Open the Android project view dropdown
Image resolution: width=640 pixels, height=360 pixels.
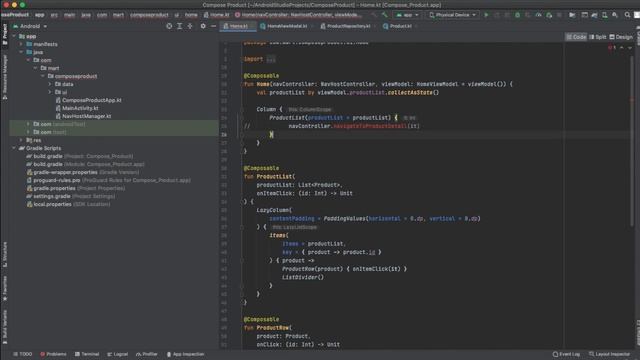[x=30, y=26]
